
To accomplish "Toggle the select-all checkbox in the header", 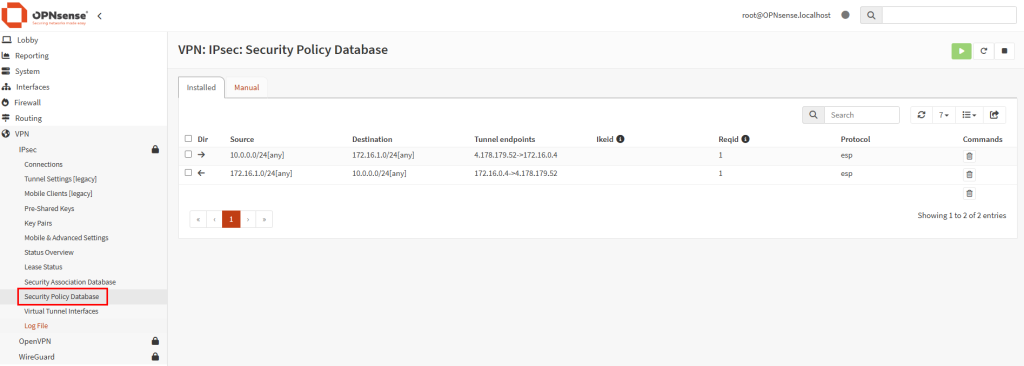I will (x=188, y=139).
